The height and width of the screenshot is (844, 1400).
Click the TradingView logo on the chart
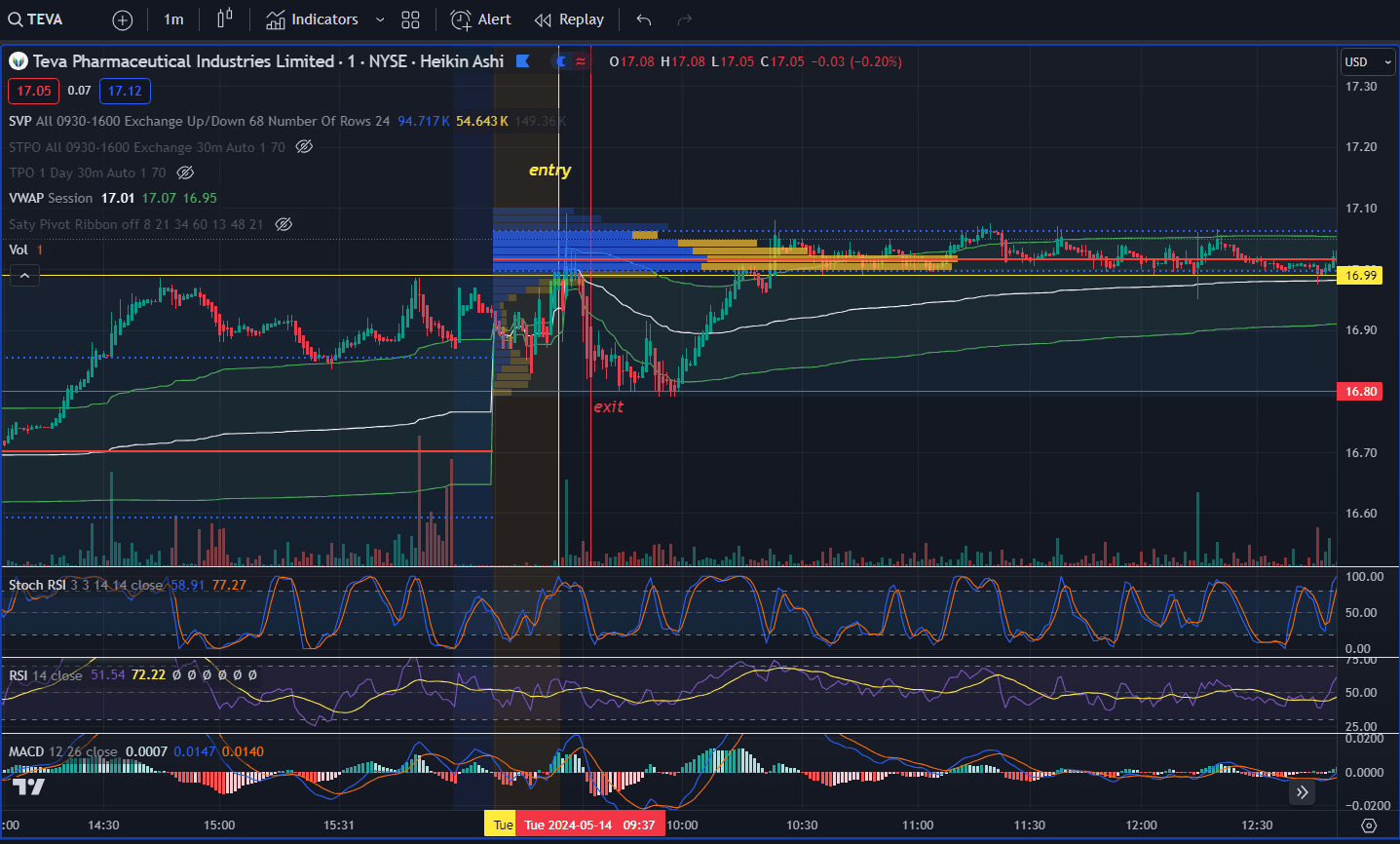click(28, 786)
